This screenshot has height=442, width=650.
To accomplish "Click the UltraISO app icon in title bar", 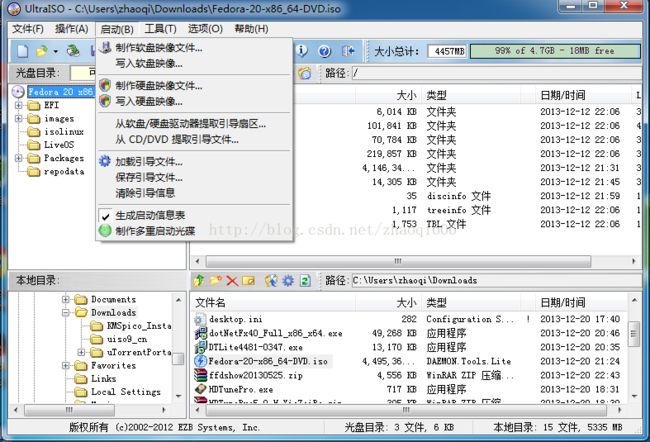I will (x=14, y=8).
